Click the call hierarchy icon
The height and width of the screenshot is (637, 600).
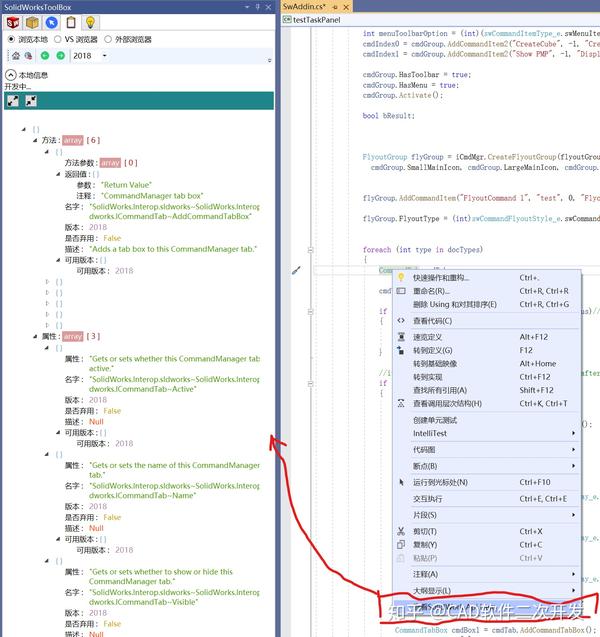coord(401,403)
